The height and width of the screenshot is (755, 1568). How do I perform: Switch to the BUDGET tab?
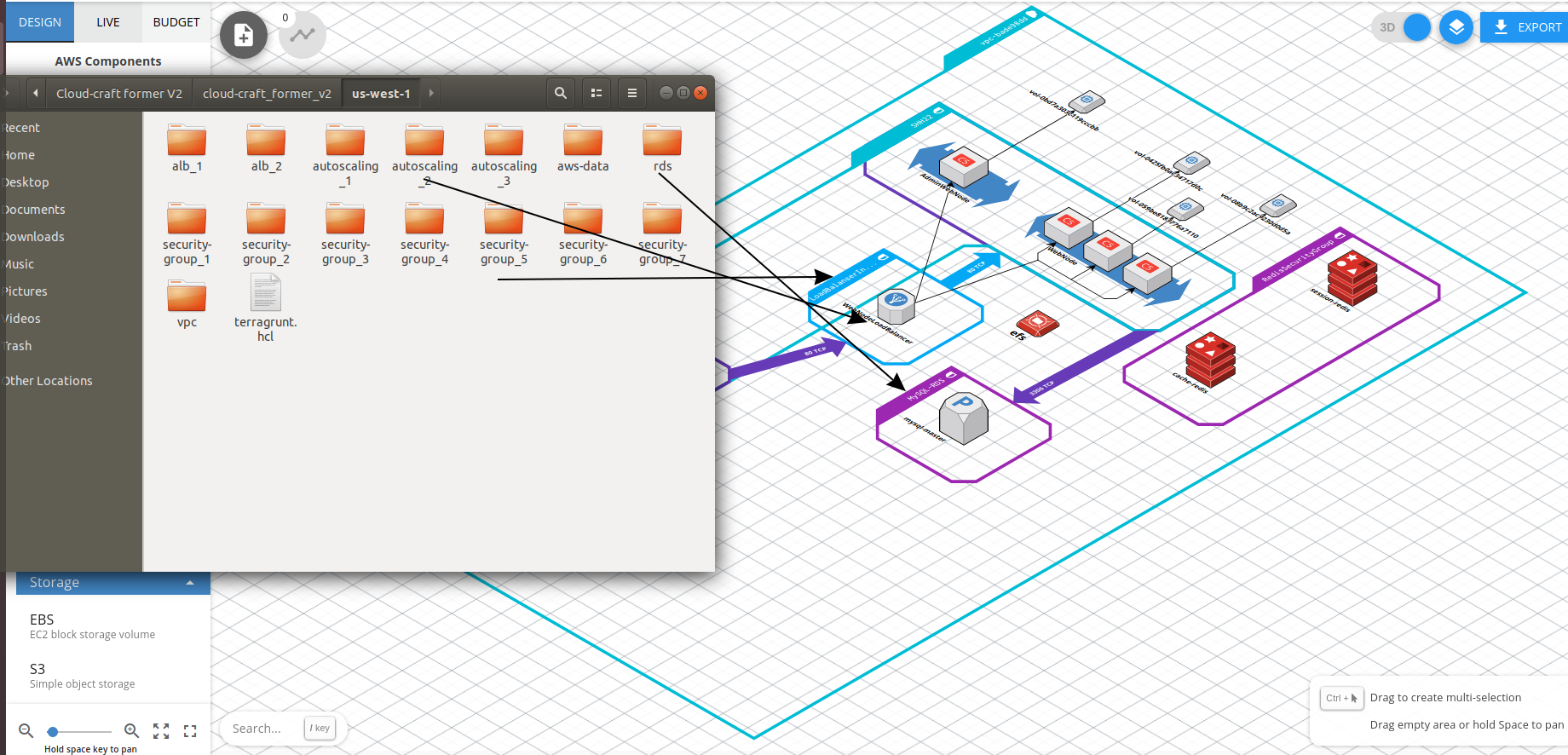tap(176, 22)
